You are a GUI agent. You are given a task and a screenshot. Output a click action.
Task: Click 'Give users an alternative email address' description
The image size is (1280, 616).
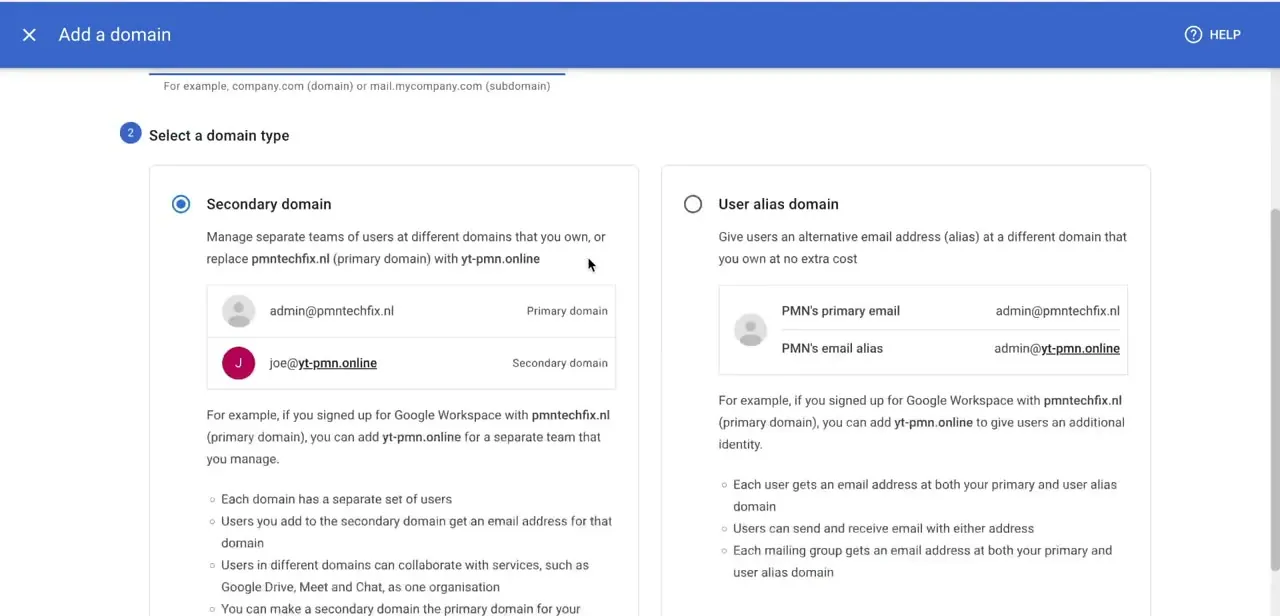point(922,248)
